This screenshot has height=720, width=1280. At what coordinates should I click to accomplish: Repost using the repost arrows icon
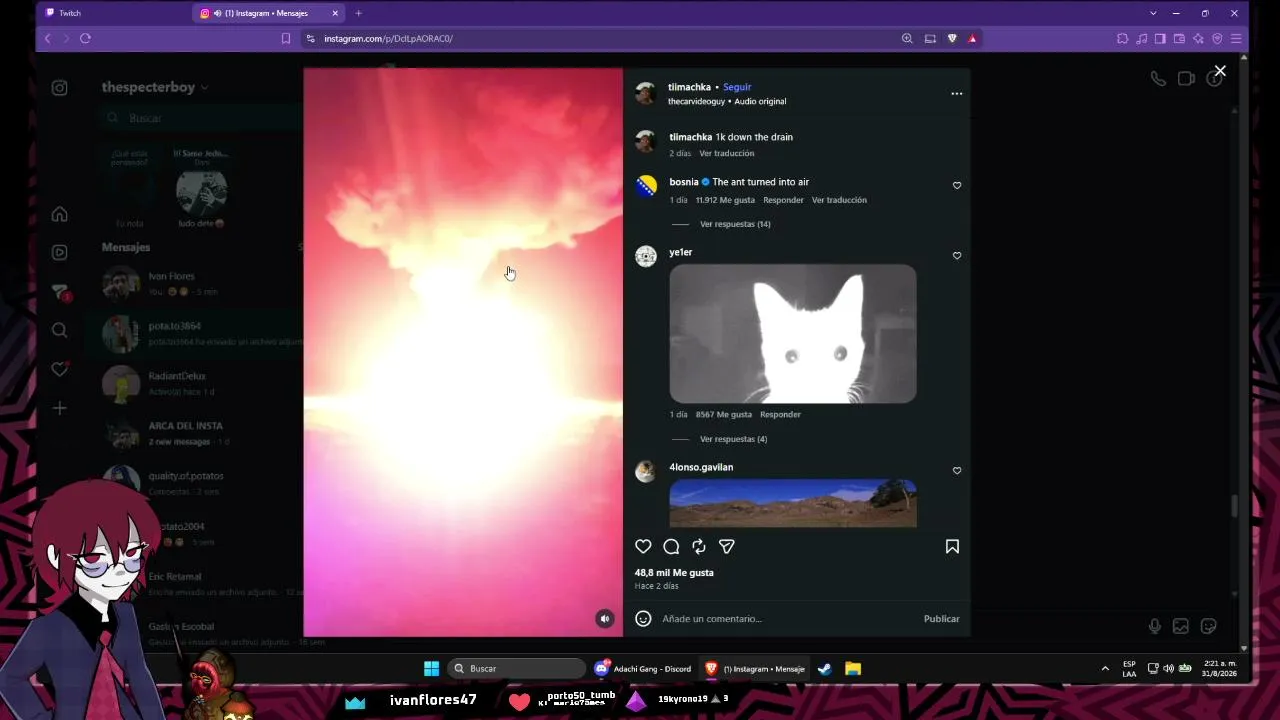tap(699, 546)
